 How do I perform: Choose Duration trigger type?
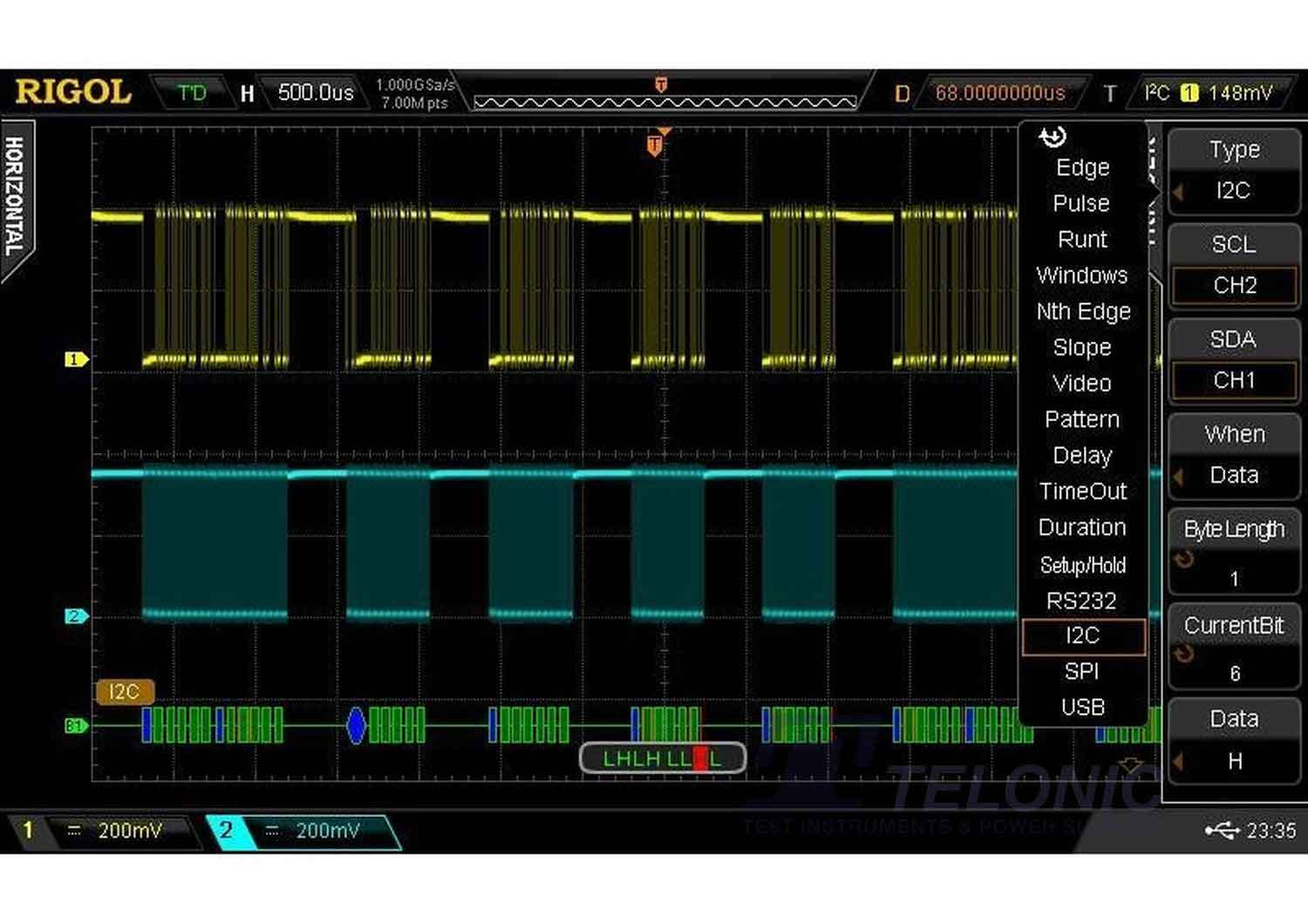(1082, 527)
